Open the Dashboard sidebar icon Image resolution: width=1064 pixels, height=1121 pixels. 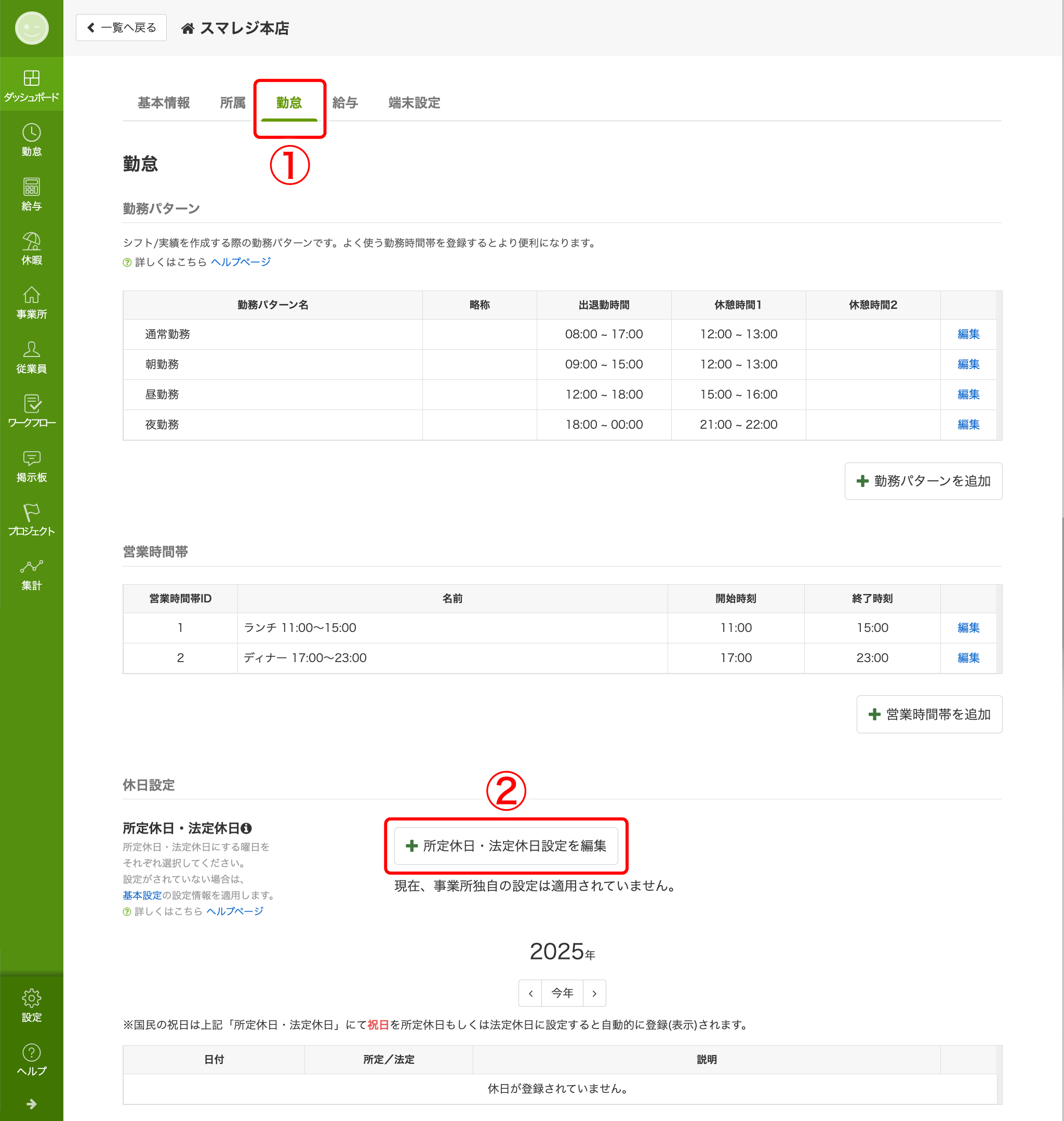coord(31,78)
